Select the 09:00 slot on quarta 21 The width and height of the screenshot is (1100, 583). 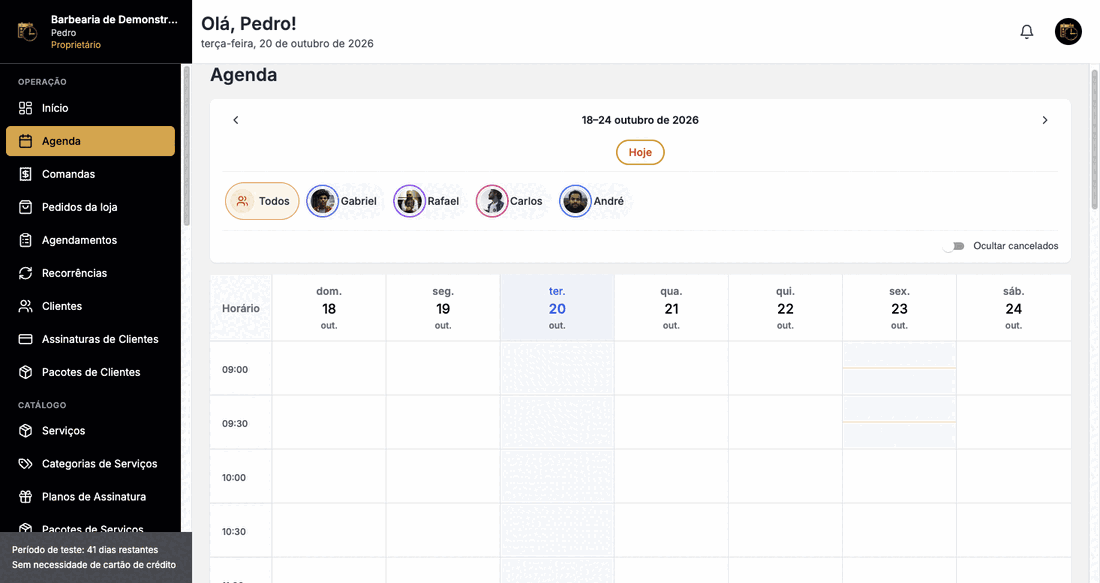(x=671, y=368)
